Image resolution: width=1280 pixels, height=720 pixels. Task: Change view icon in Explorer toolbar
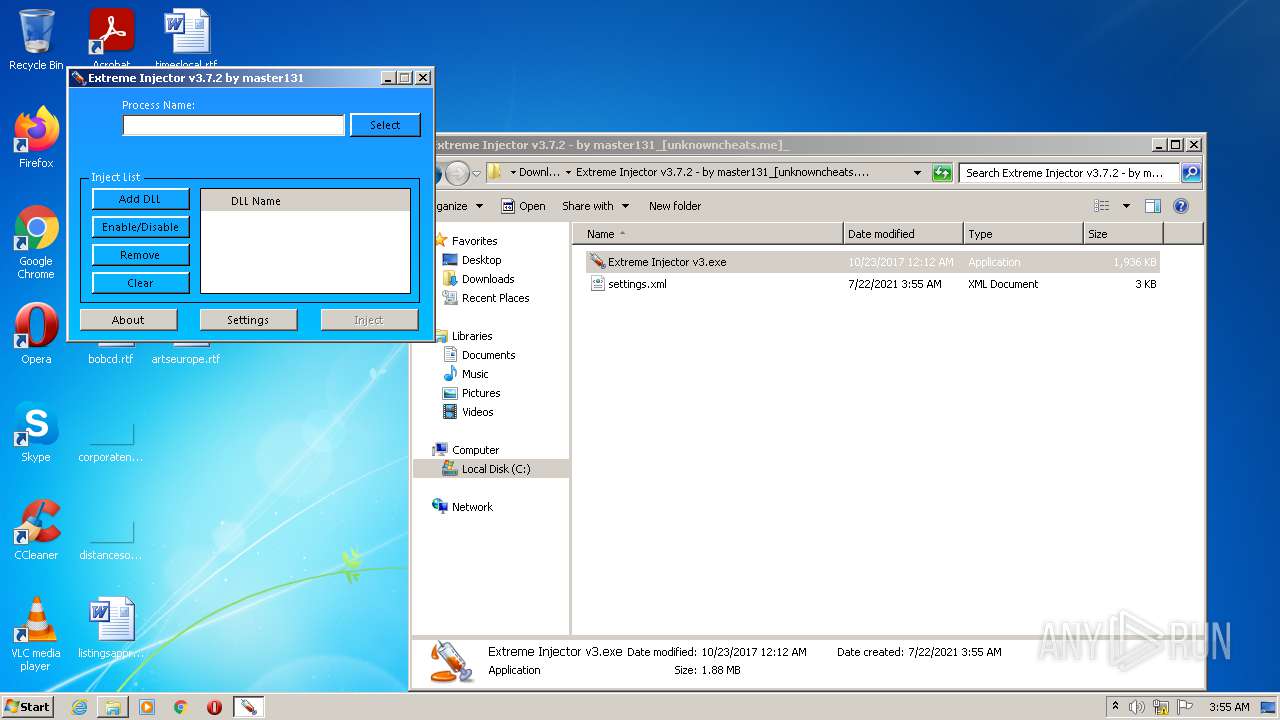click(x=1101, y=206)
